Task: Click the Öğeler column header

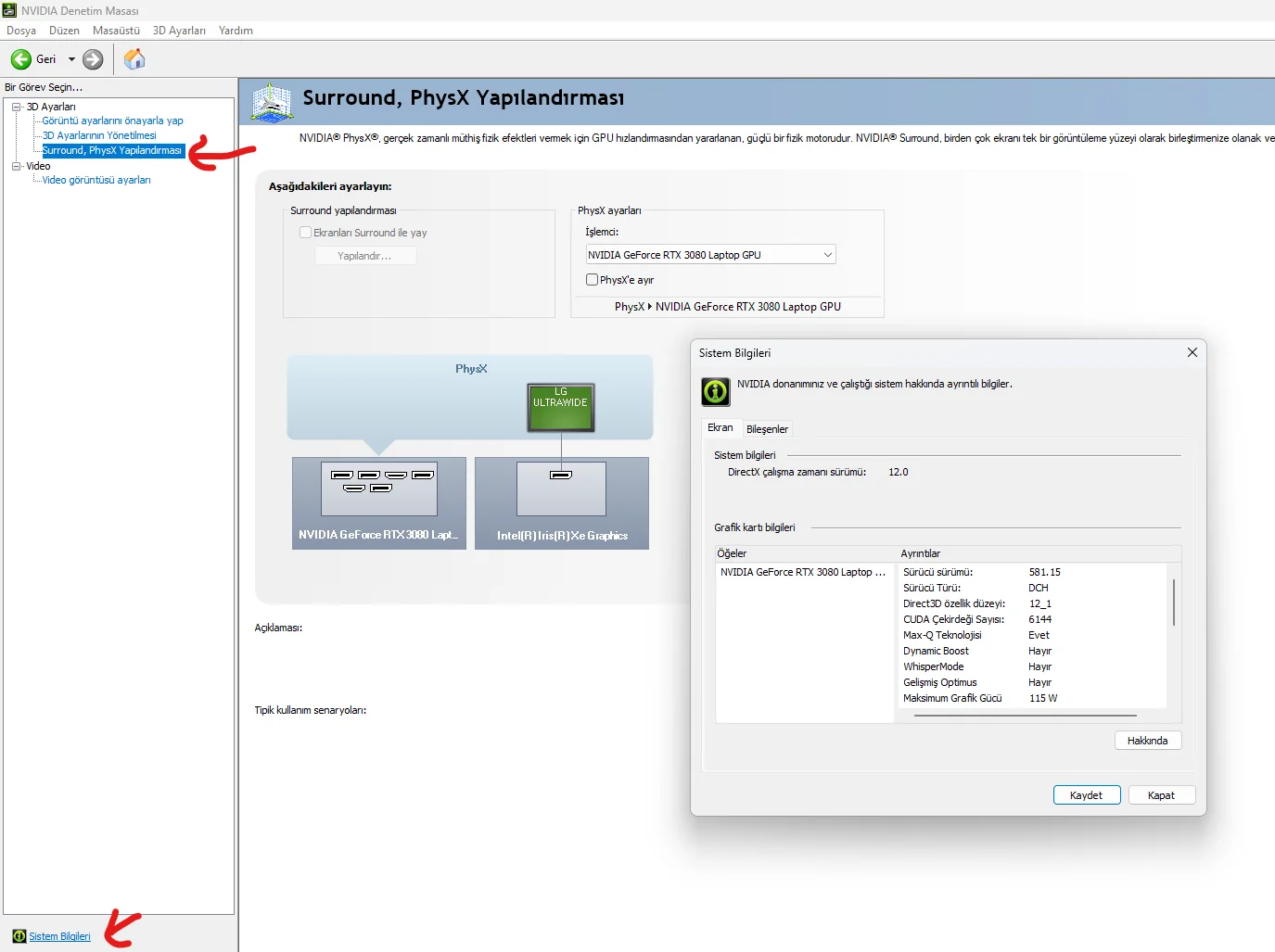Action: click(x=805, y=553)
